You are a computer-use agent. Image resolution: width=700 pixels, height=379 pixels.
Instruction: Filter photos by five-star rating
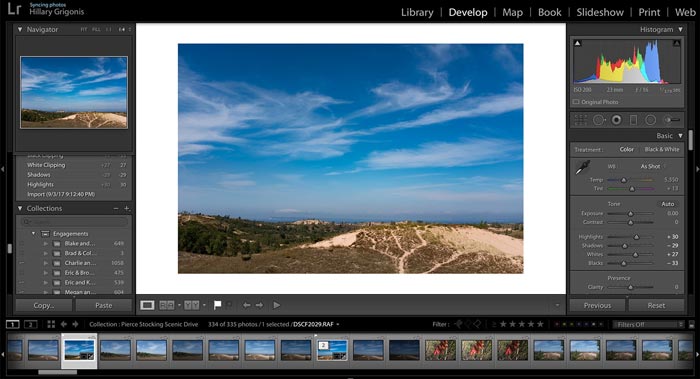540,324
